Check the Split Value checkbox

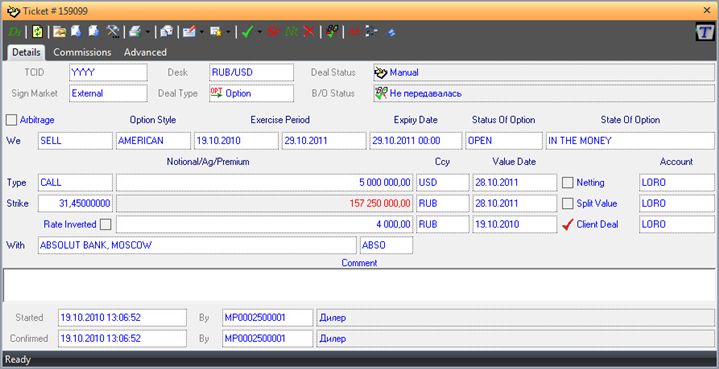point(568,204)
